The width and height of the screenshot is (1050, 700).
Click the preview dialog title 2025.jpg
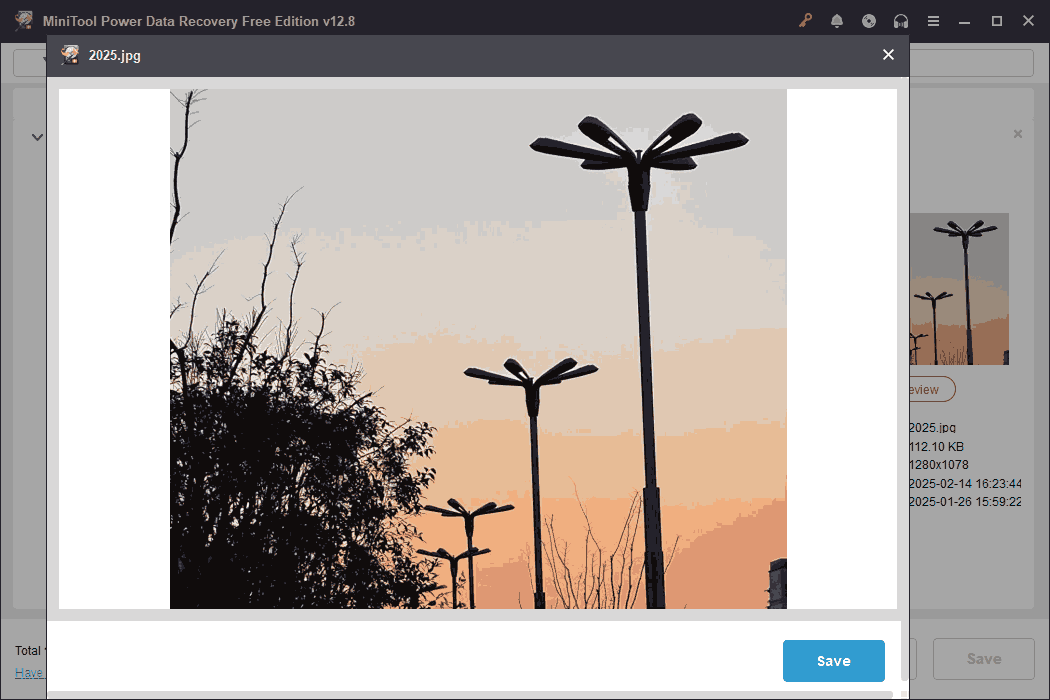tap(114, 56)
